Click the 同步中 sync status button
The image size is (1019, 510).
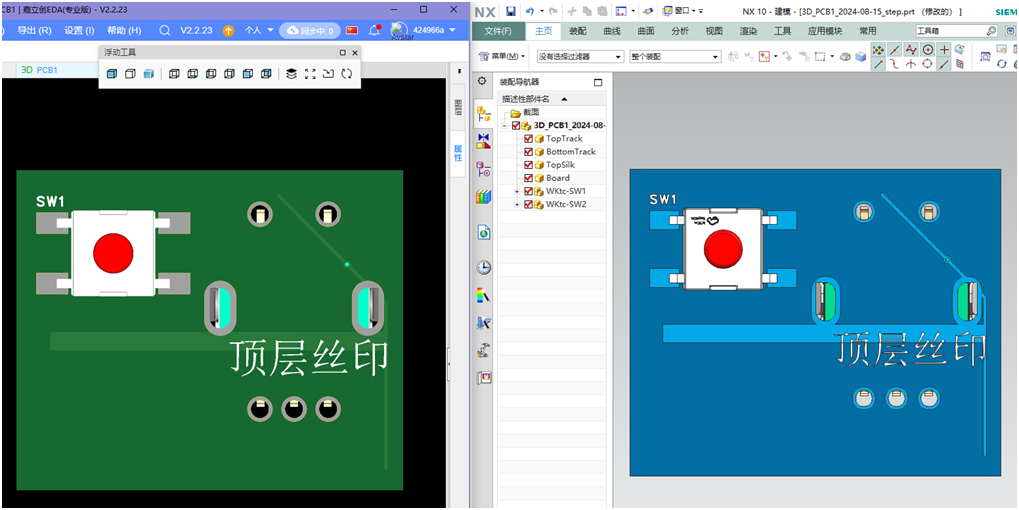click(x=310, y=31)
